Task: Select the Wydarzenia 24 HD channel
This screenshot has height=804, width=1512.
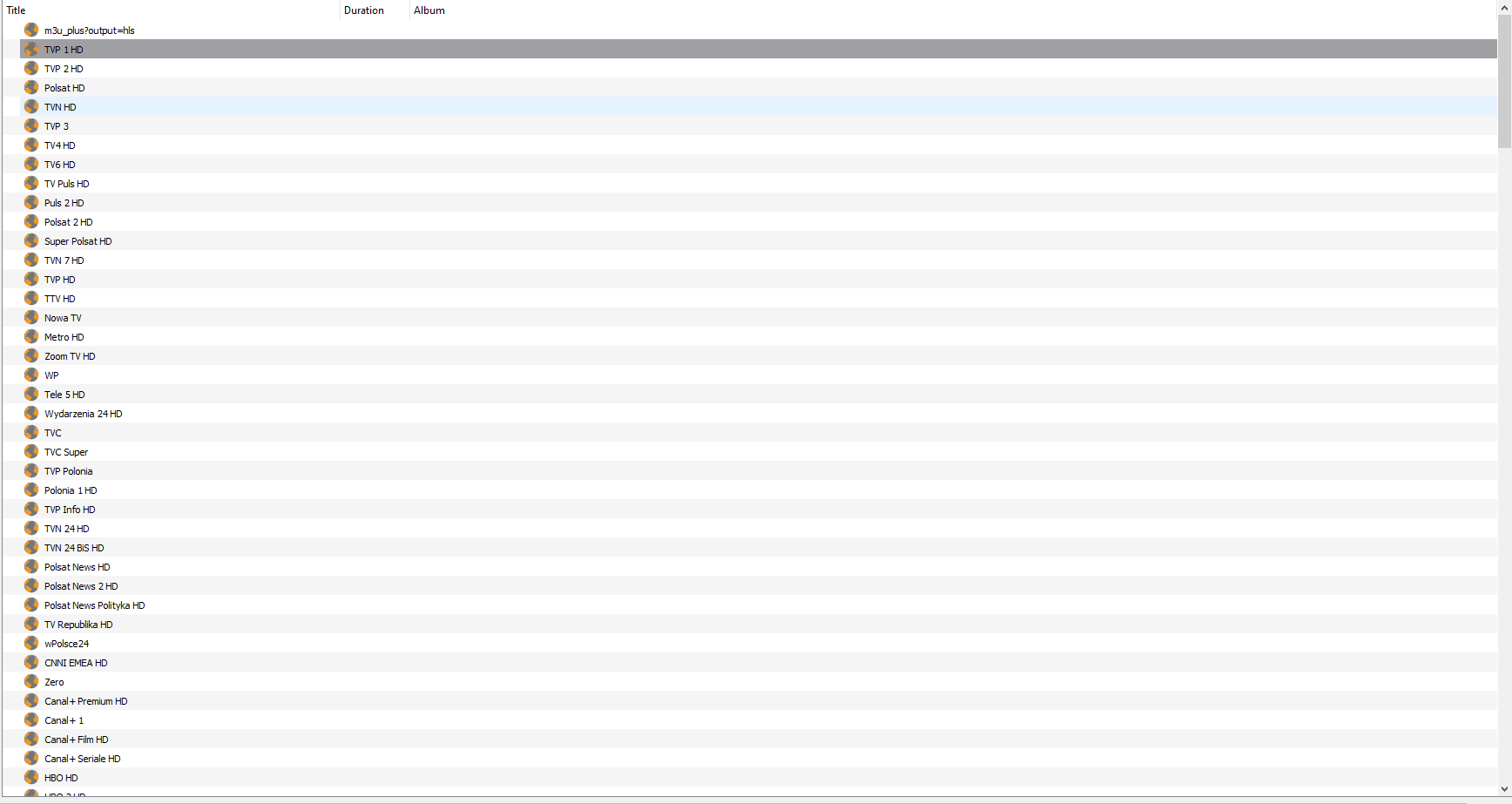Action: pos(758,413)
